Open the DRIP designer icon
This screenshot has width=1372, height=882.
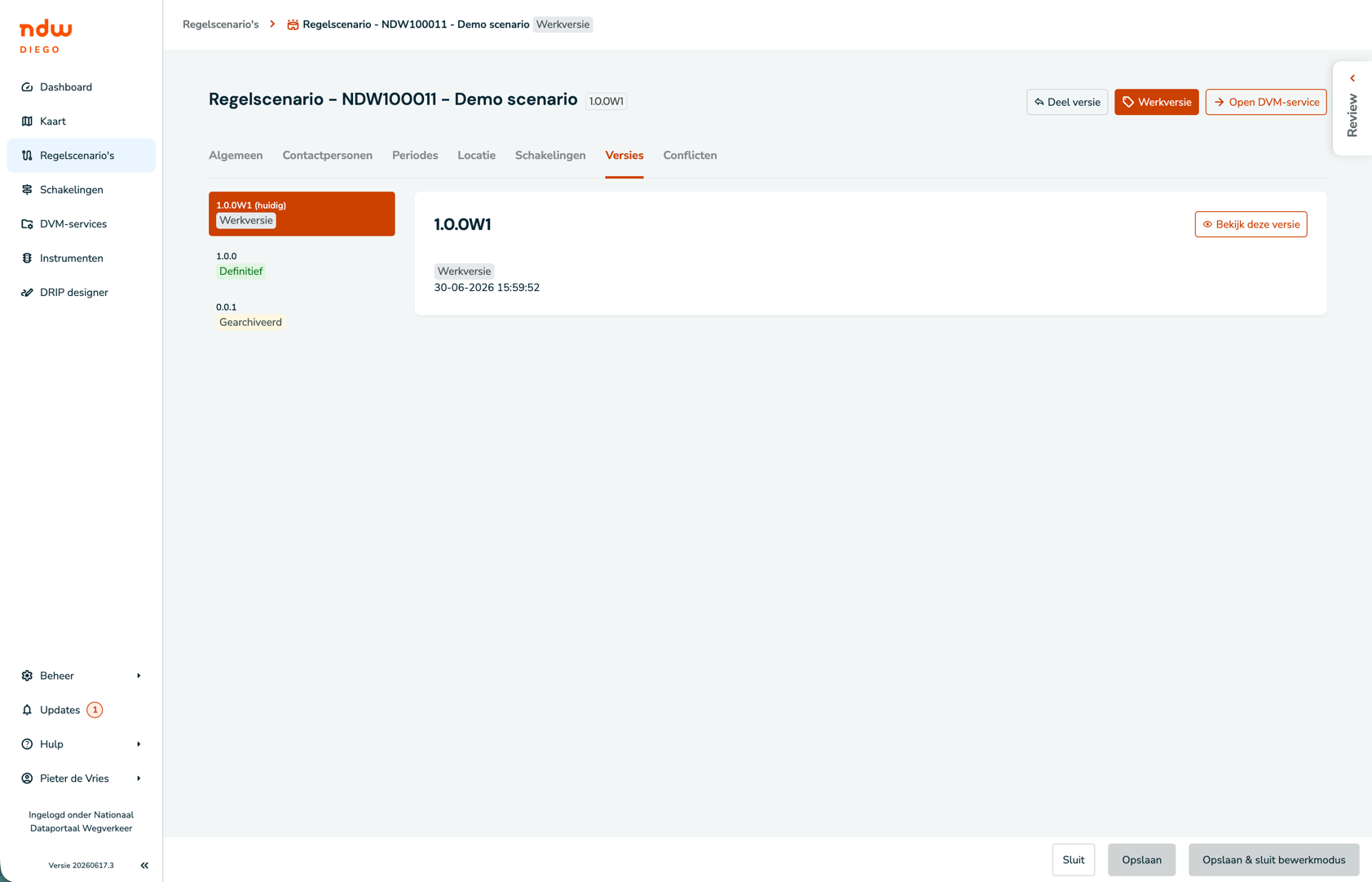(x=27, y=293)
